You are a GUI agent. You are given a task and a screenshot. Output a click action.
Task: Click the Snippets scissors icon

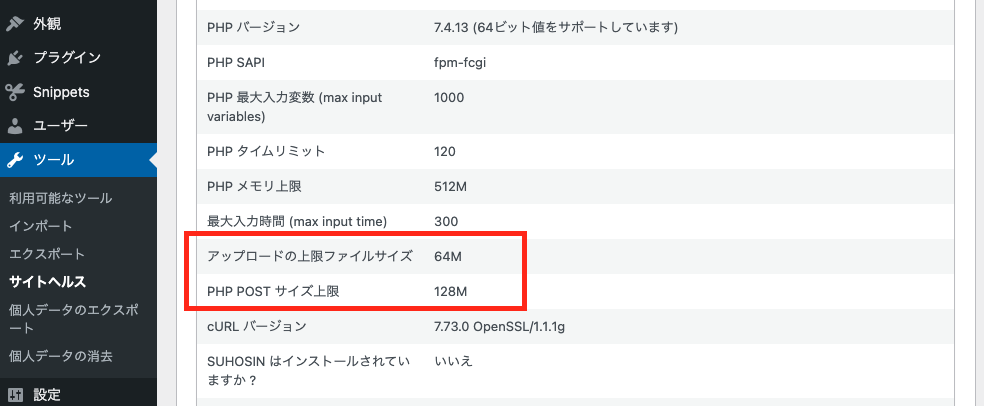(15, 92)
